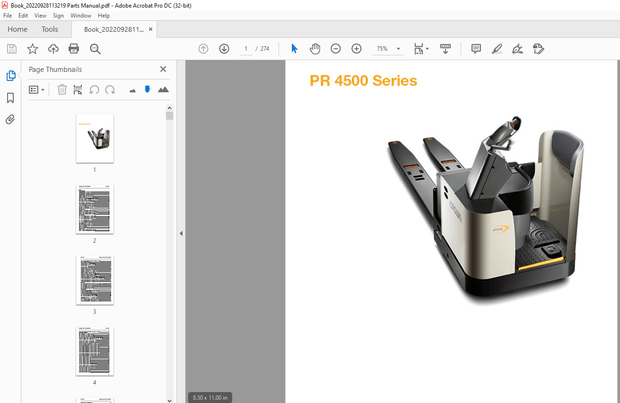
Task: Collapse the navigation pane with divider arrow
Action: click(180, 233)
